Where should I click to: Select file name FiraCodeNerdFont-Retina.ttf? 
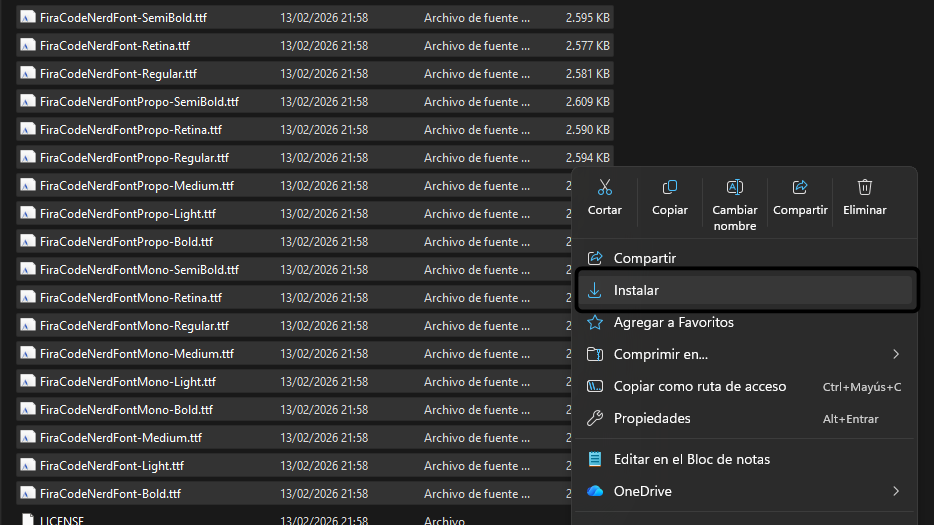point(115,46)
